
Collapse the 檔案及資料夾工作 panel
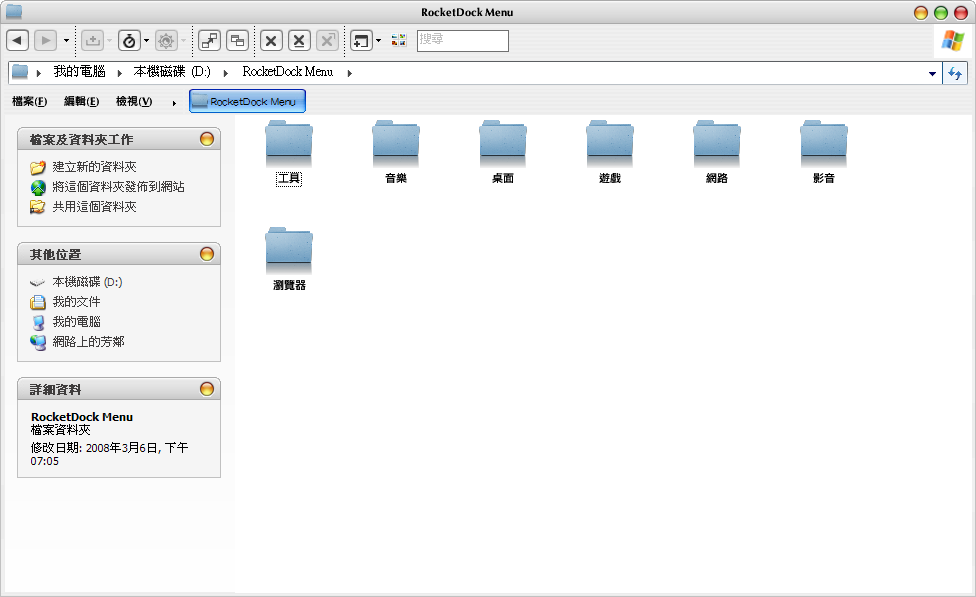click(207, 139)
